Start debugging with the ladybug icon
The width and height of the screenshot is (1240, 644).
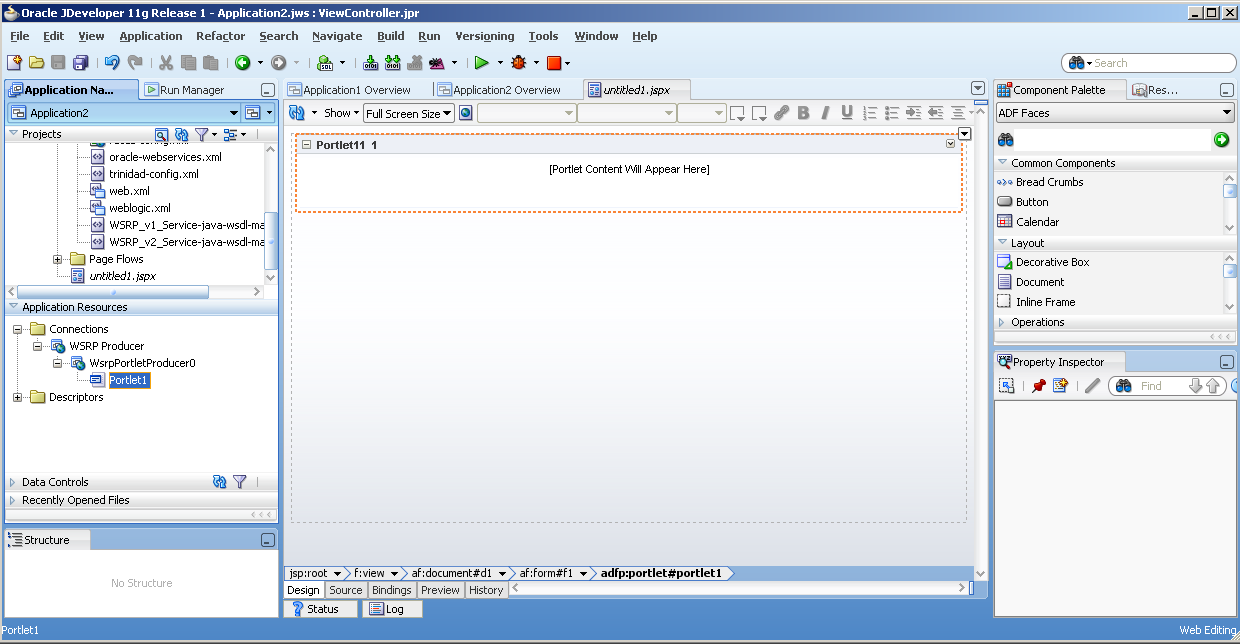[x=518, y=63]
